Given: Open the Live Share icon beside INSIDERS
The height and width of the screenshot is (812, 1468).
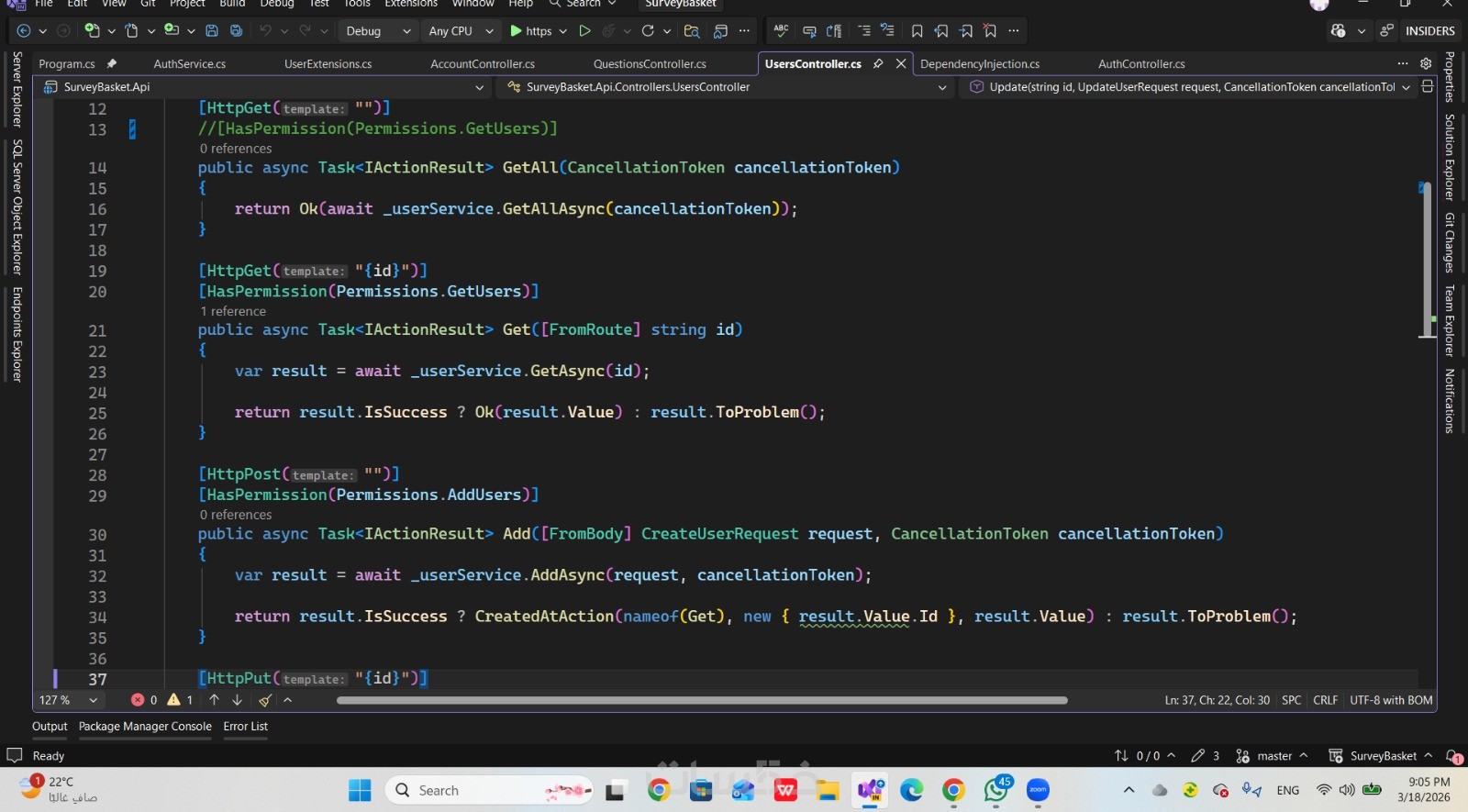Looking at the screenshot, I should [x=1386, y=31].
